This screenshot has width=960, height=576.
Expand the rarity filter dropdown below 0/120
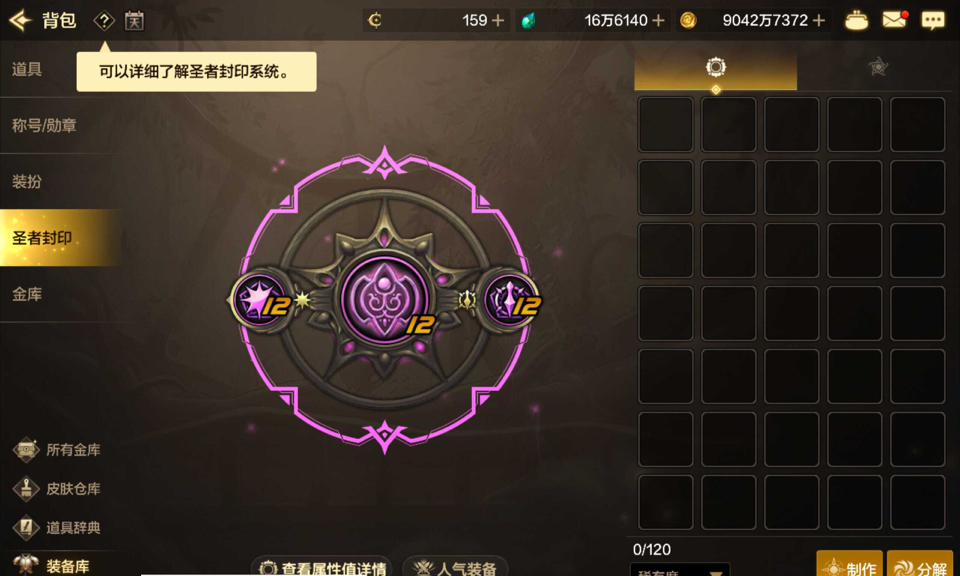coord(680,570)
